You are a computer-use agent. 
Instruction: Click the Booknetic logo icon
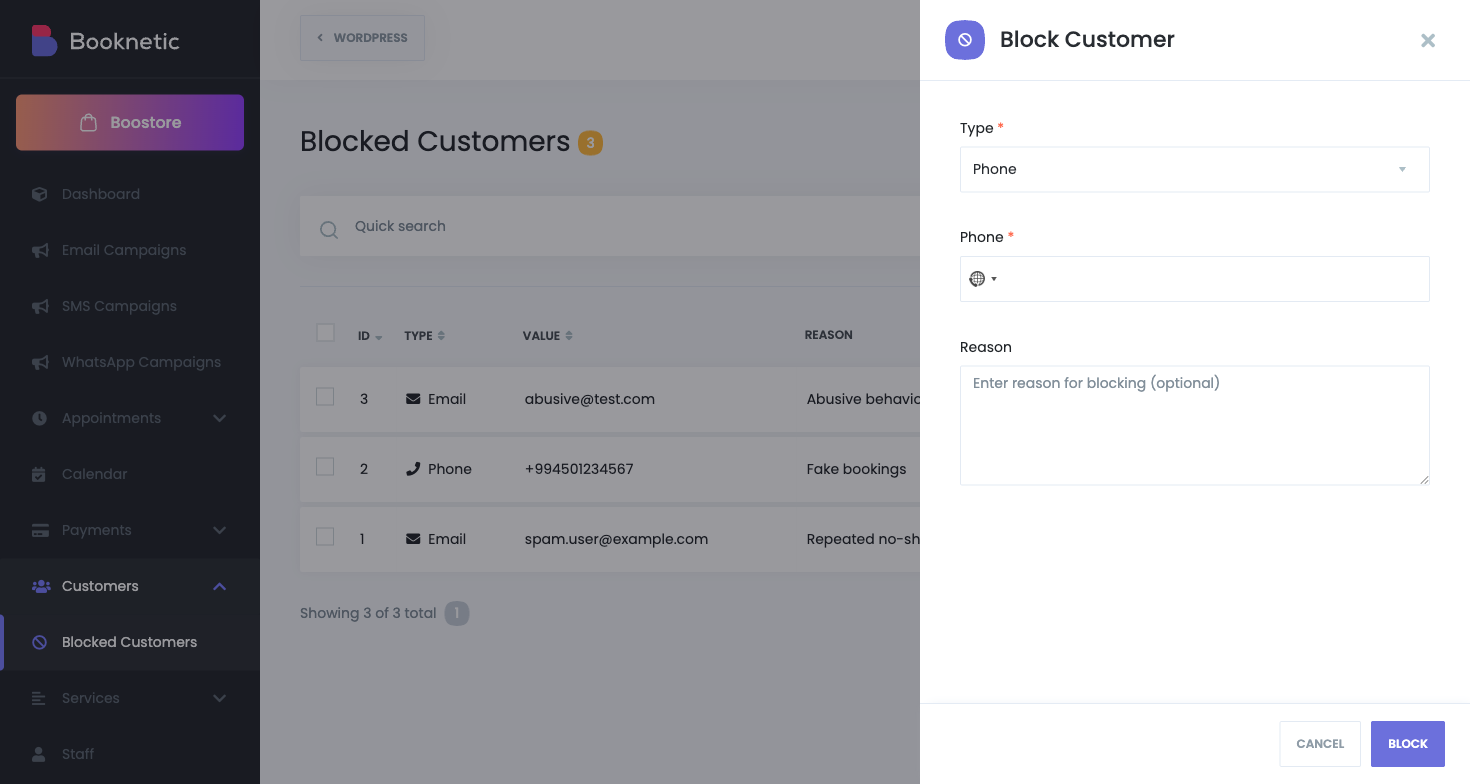[44, 41]
